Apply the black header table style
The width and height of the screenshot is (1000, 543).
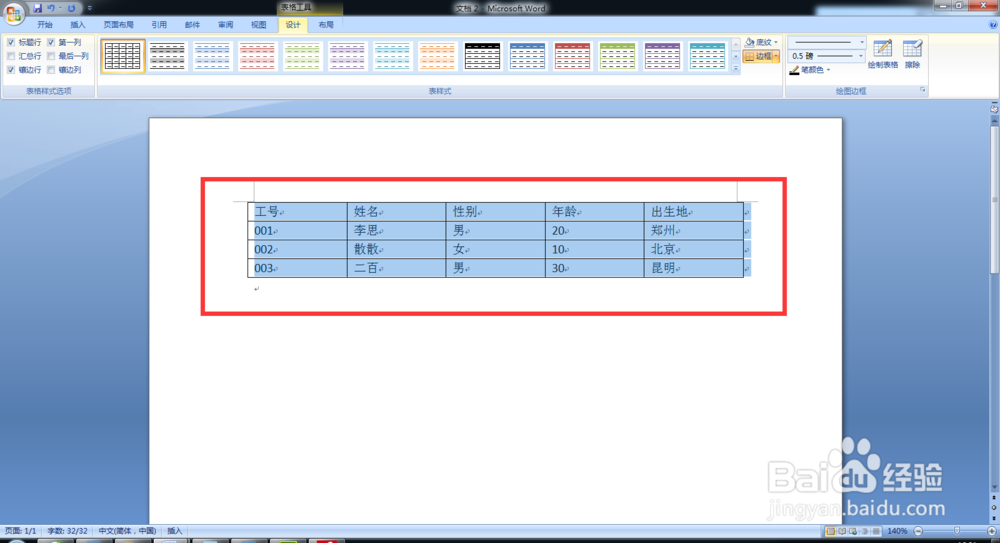(482, 56)
